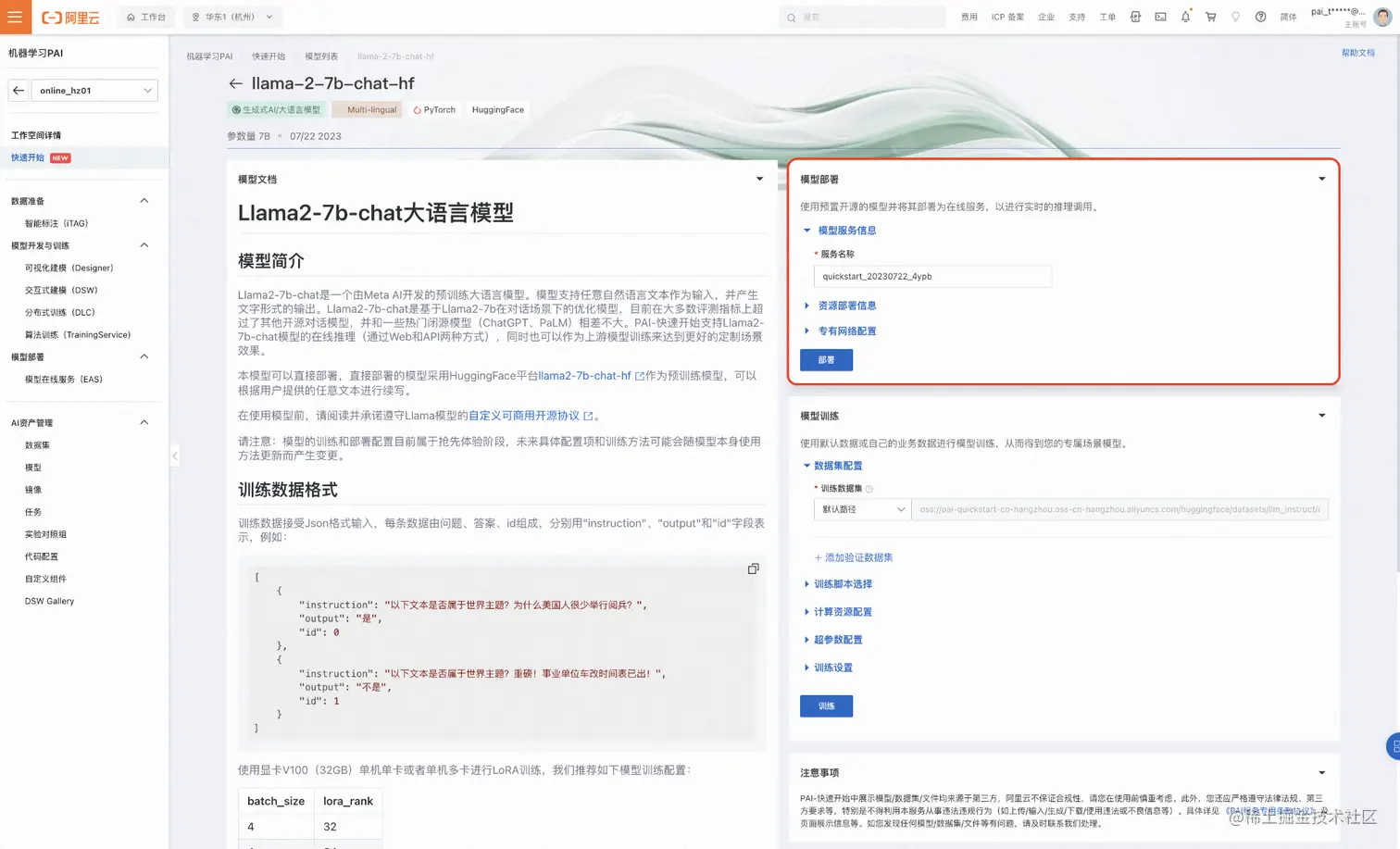1400x849 pixels.
Task: Open 可视化建模（Designer）
Action: tap(69, 268)
